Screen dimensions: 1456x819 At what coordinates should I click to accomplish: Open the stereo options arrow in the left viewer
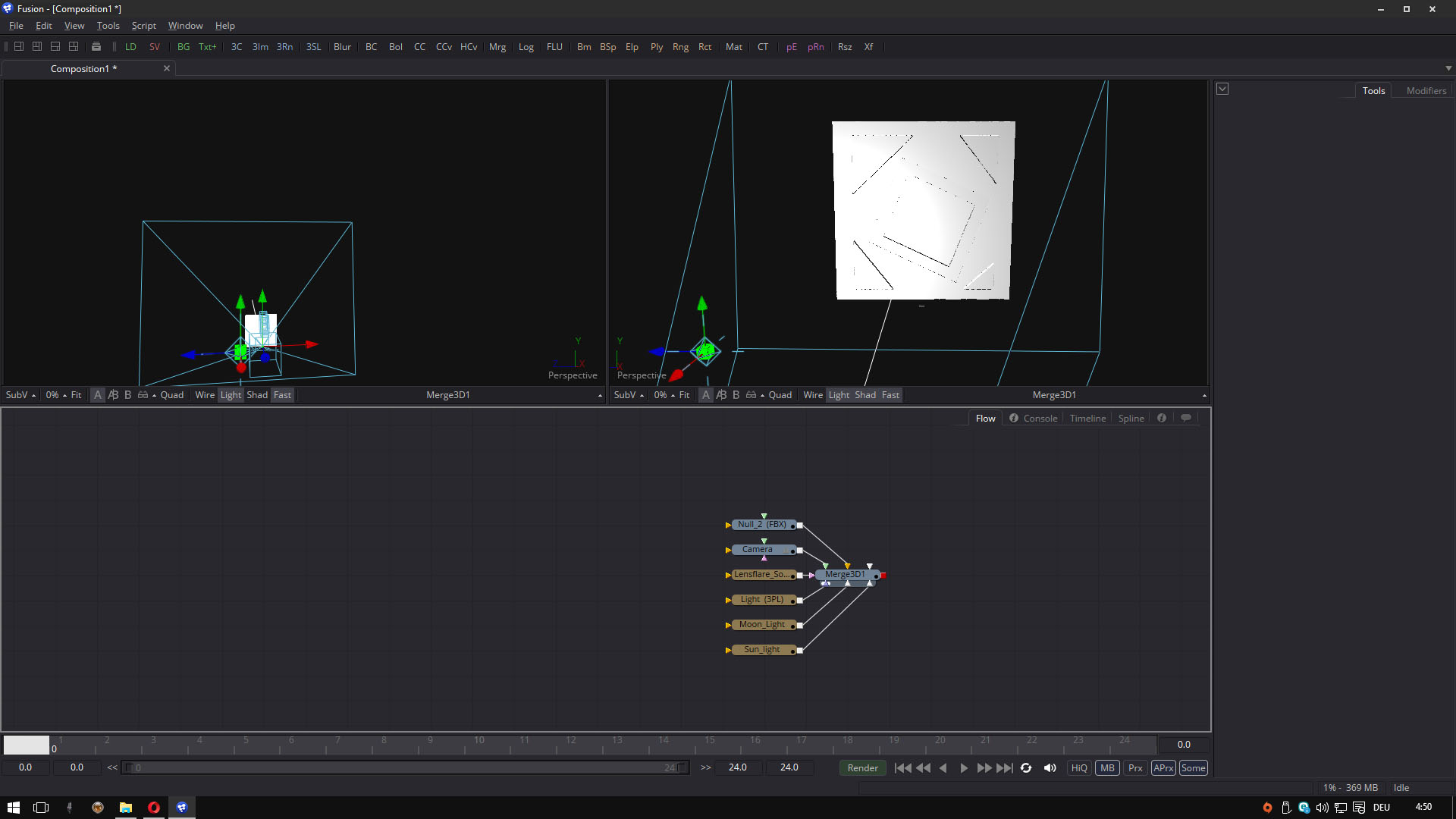click(x=154, y=395)
